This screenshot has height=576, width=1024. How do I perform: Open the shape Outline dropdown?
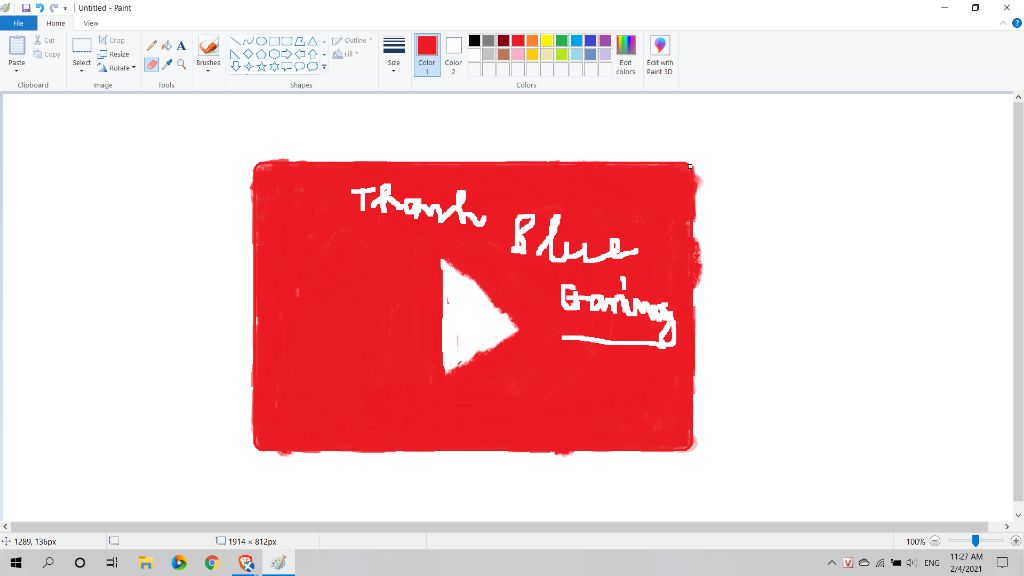(351, 40)
